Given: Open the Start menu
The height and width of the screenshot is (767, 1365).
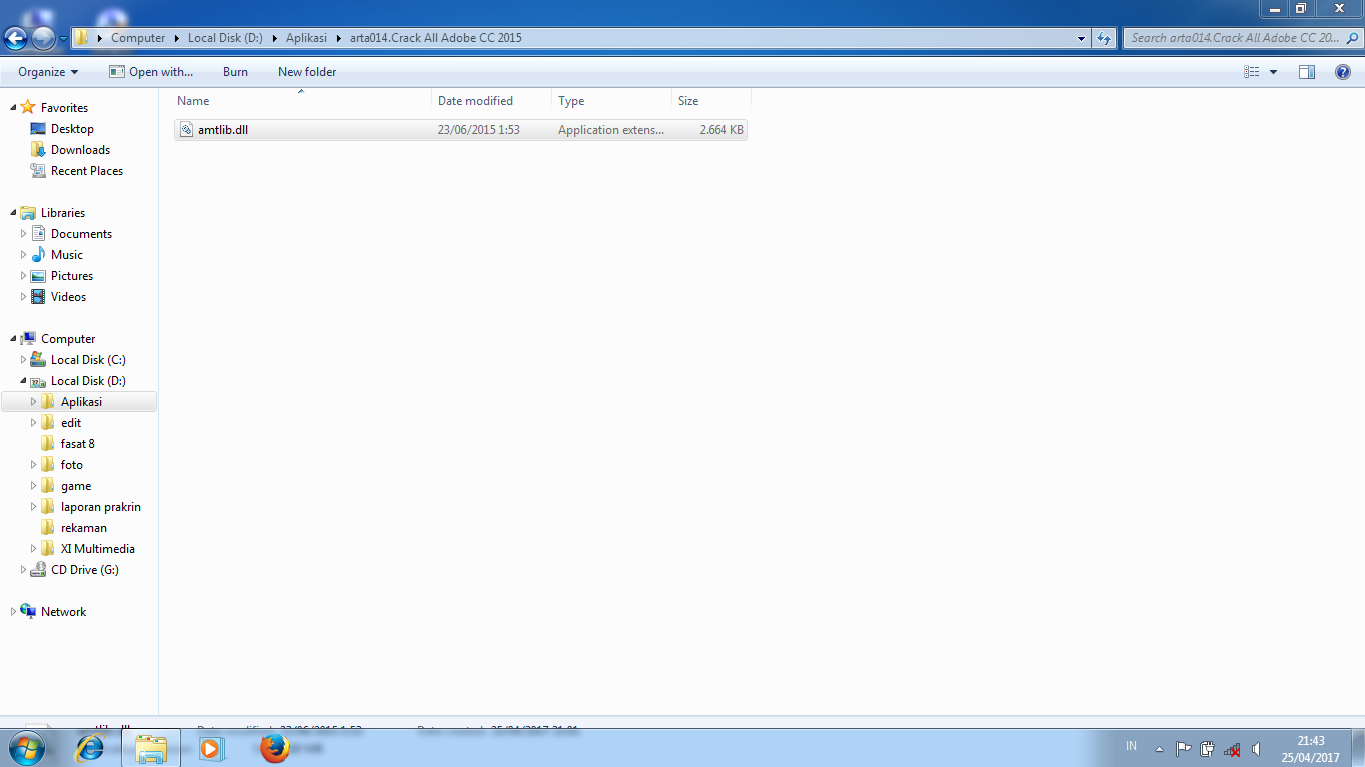Looking at the screenshot, I should pos(27,747).
